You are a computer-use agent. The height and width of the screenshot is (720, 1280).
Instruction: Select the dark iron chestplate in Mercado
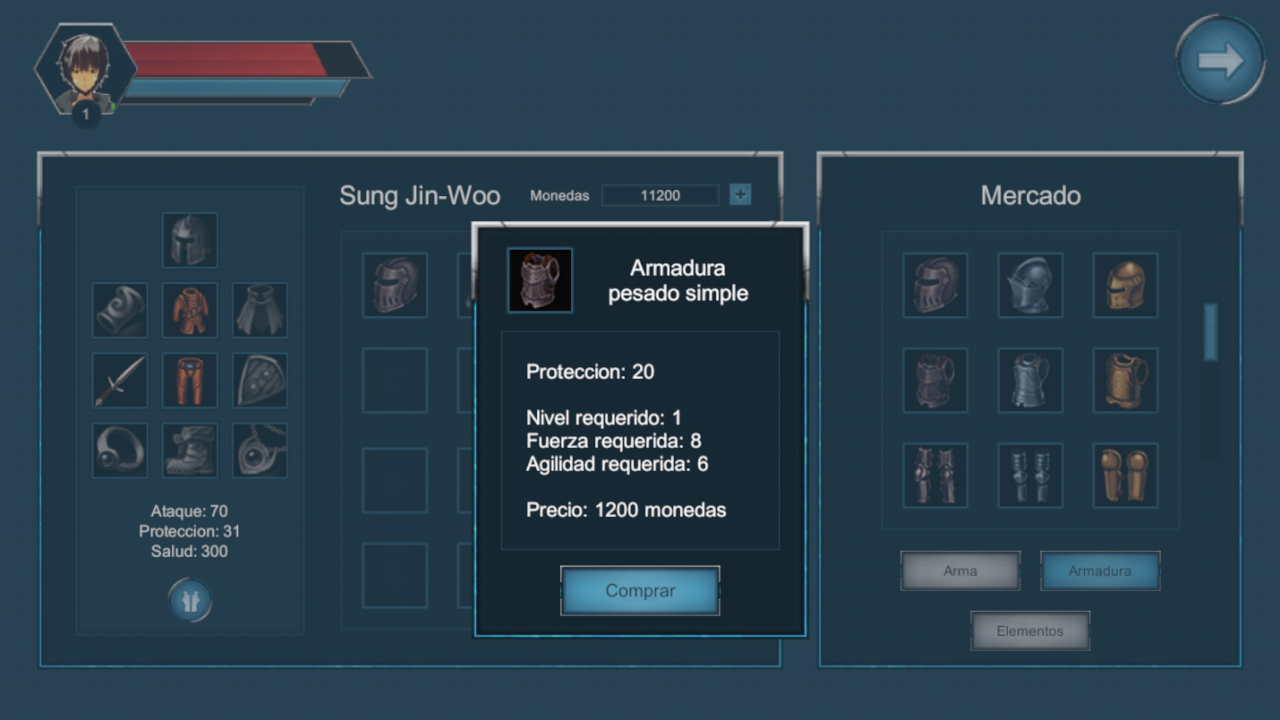point(935,380)
